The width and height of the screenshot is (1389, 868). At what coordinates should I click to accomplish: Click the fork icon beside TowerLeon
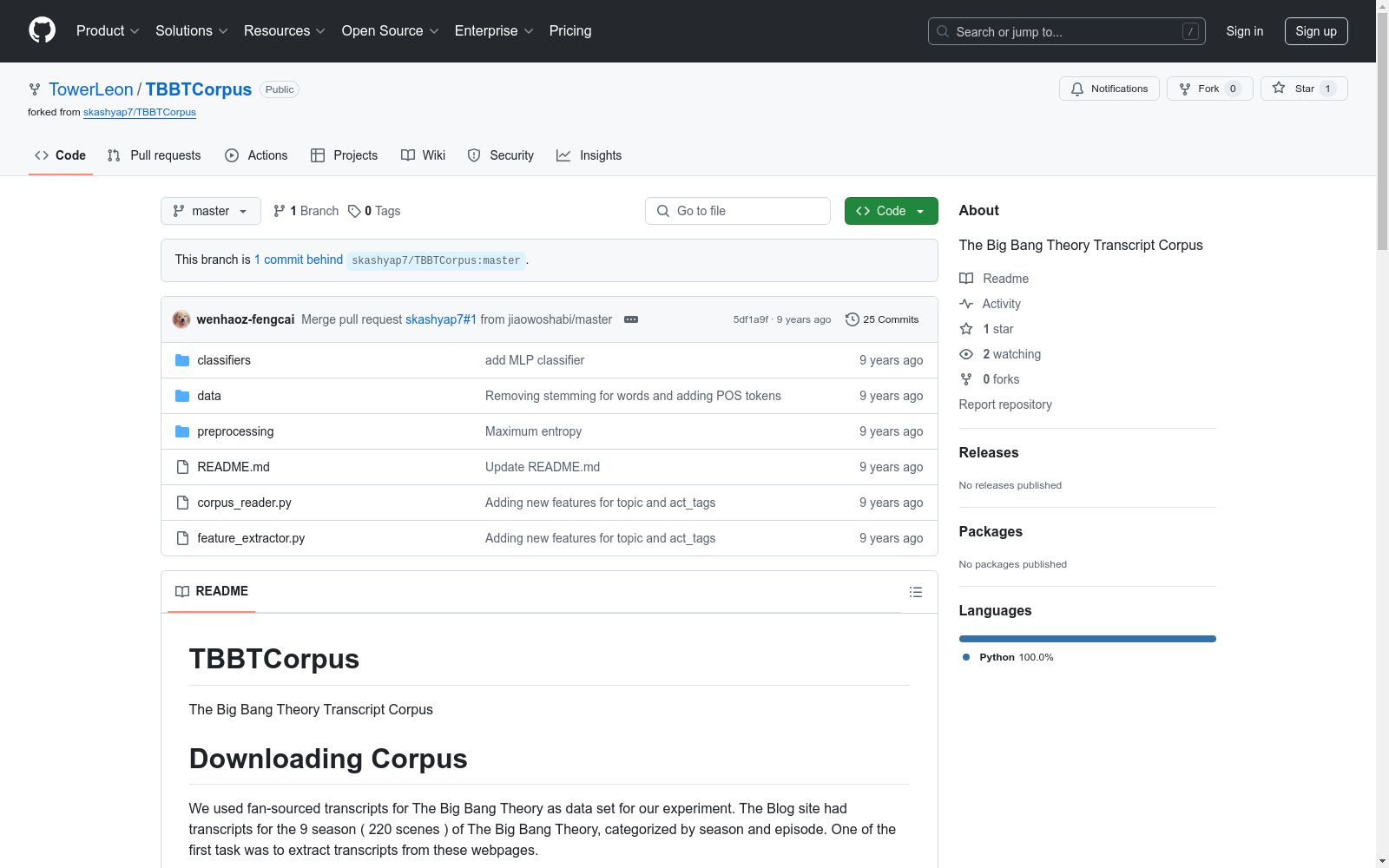(x=35, y=89)
